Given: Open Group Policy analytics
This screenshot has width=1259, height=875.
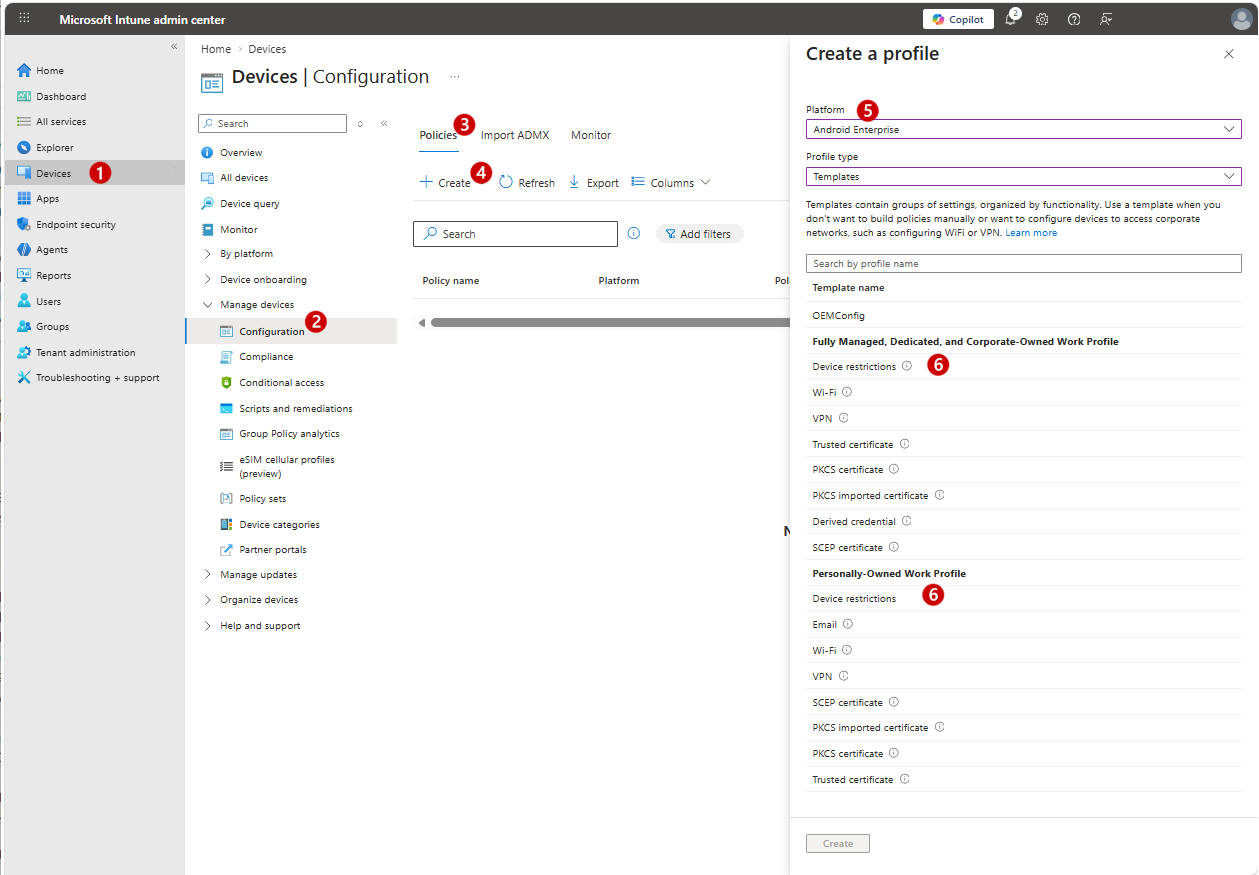Looking at the screenshot, I should tap(291, 434).
